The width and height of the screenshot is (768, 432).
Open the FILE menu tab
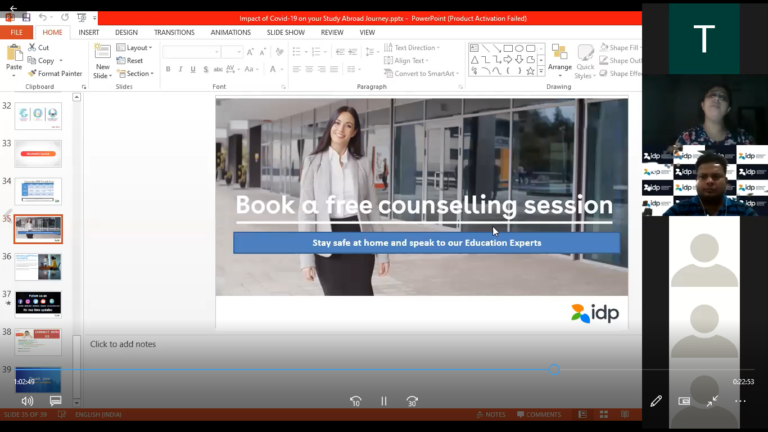16,32
